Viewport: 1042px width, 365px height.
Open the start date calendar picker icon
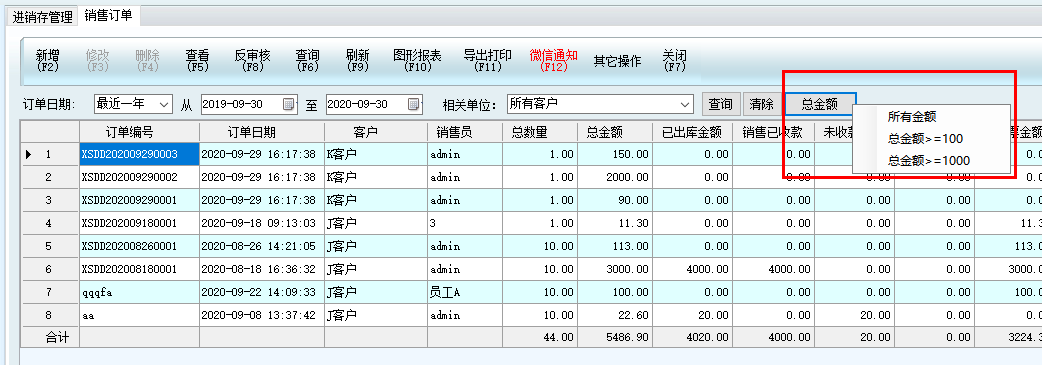click(x=289, y=104)
